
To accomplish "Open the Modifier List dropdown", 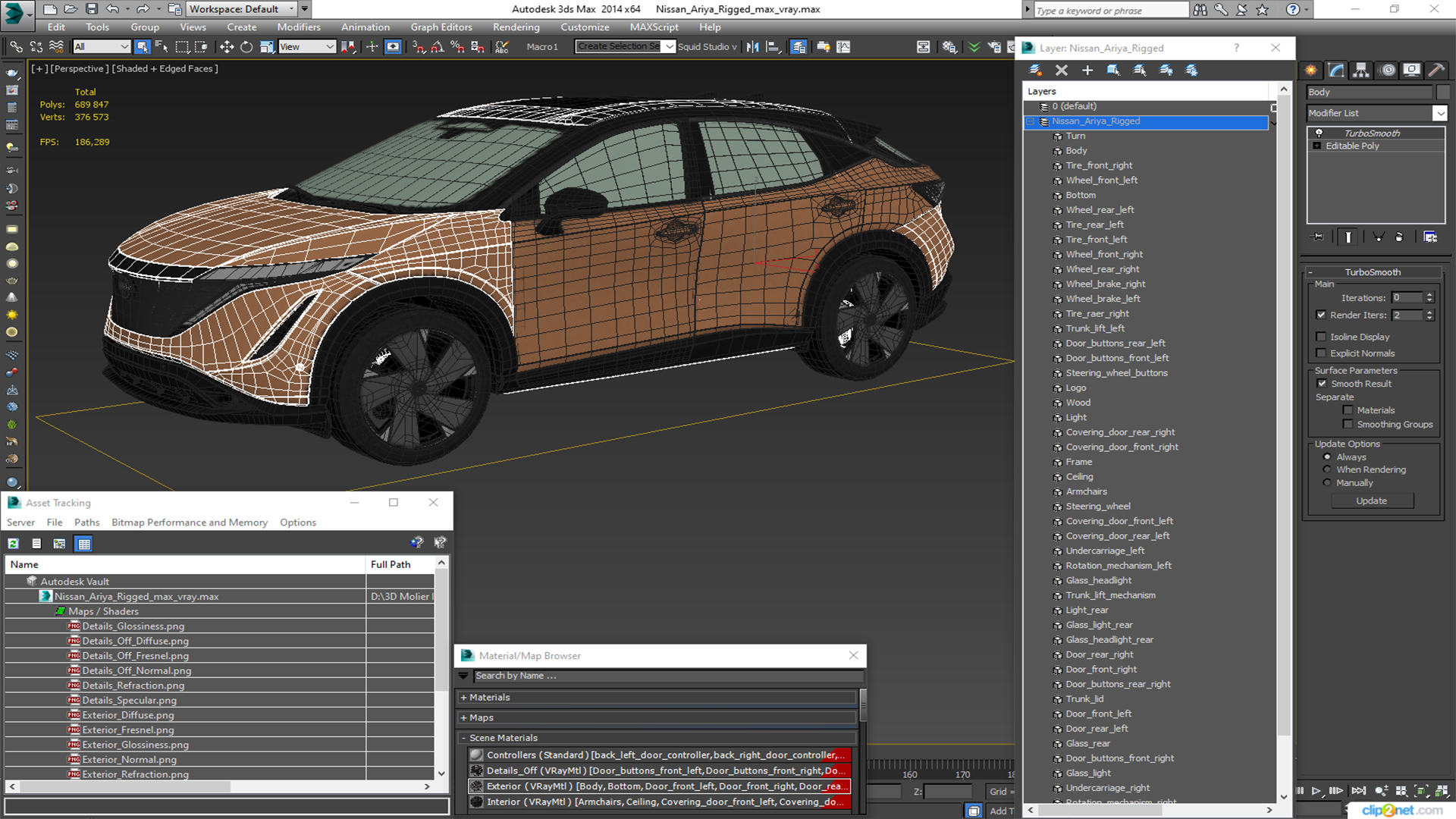I will pyautogui.click(x=1439, y=113).
